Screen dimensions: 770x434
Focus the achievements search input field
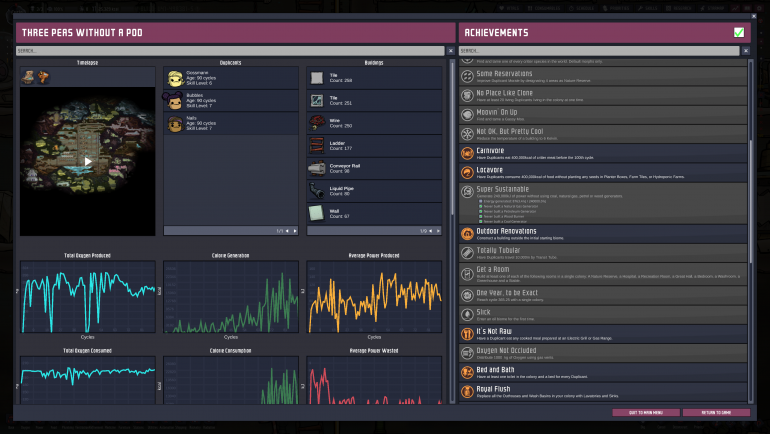tap(600, 50)
